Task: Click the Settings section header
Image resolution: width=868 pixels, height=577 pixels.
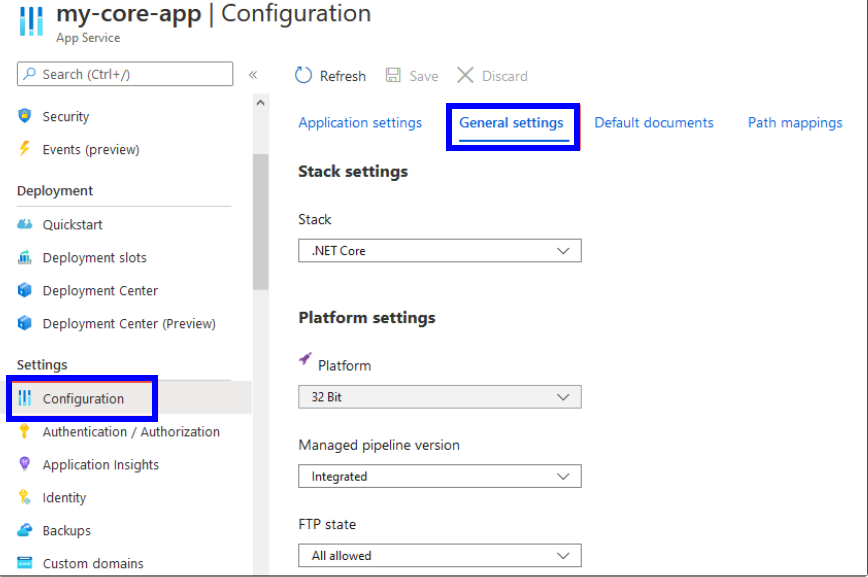Action: (x=42, y=364)
